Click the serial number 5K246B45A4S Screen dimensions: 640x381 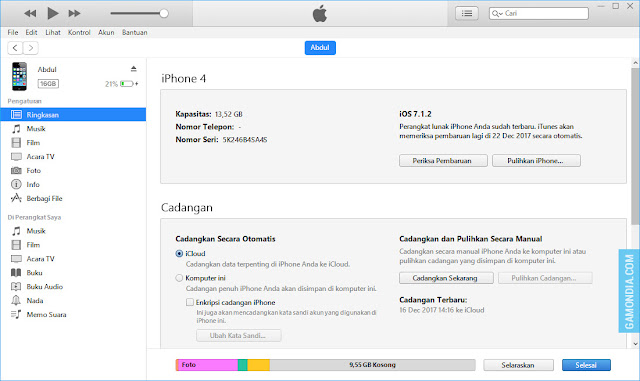[x=244, y=140]
